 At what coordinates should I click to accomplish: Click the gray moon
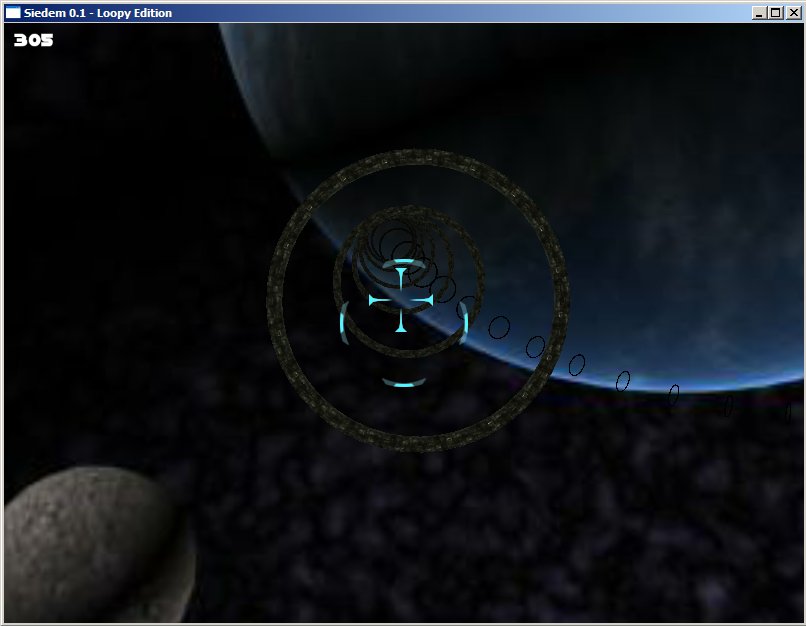(x=98, y=545)
